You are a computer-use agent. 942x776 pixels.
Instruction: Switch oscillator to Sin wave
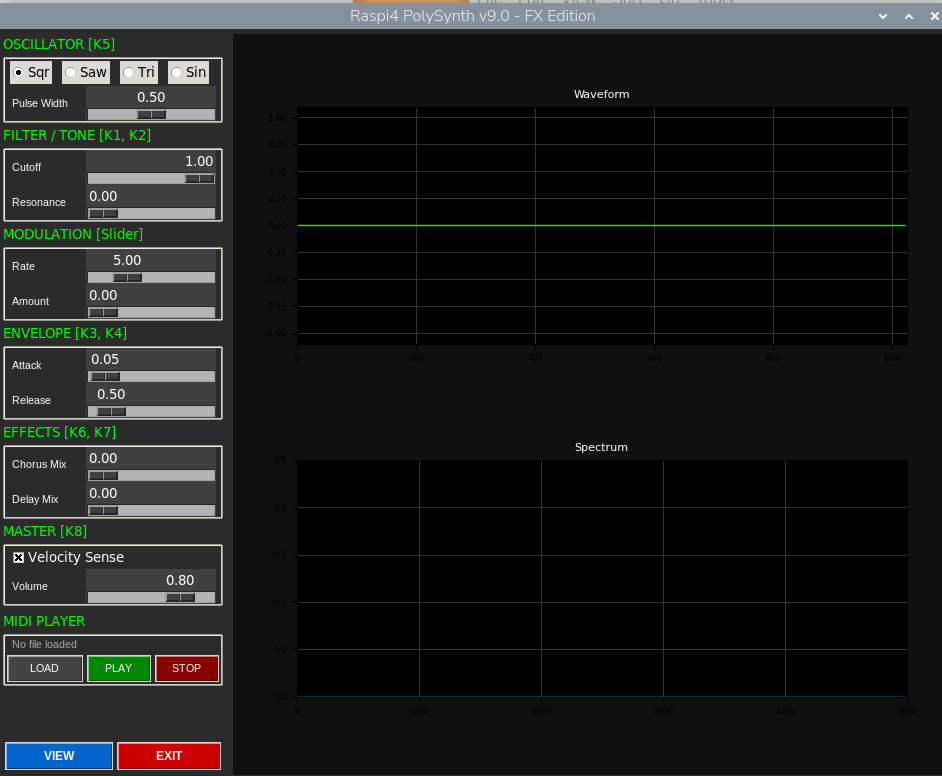click(188, 72)
